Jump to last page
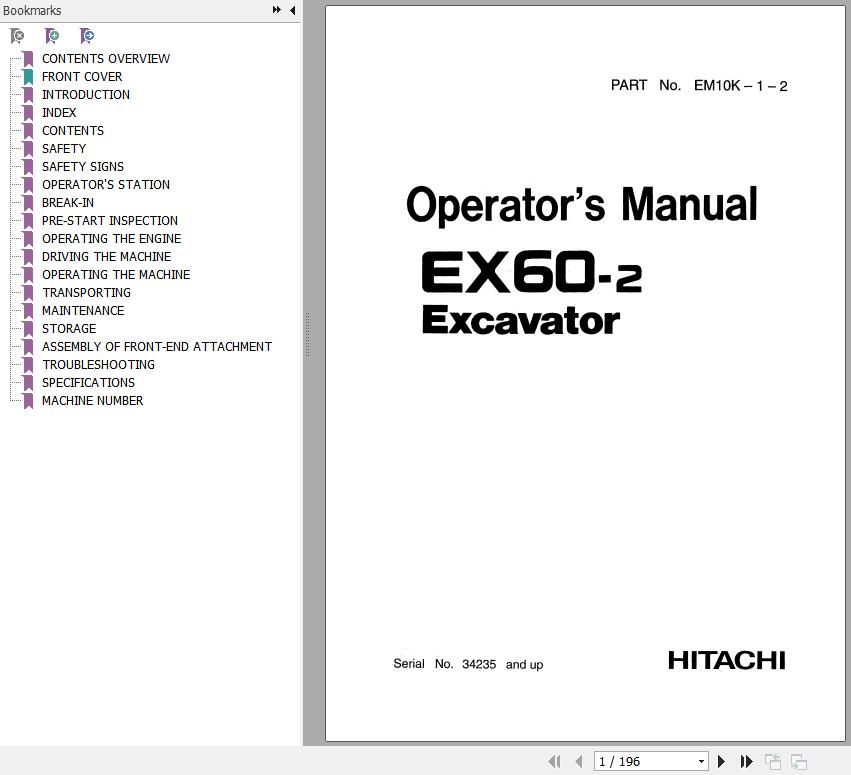Image resolution: width=851 pixels, height=775 pixels. (747, 761)
